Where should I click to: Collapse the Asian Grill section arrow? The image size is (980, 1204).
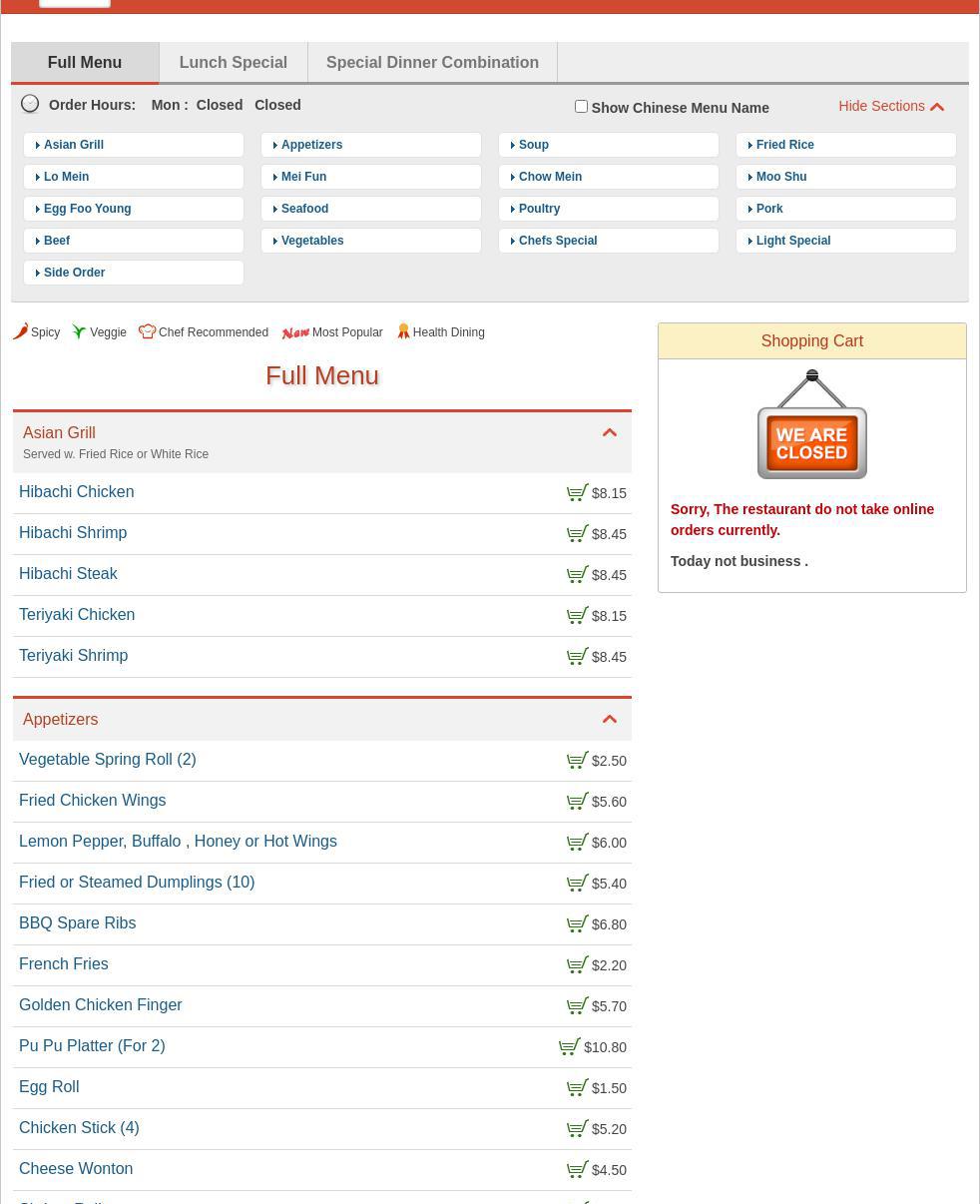pyautogui.click(x=609, y=433)
